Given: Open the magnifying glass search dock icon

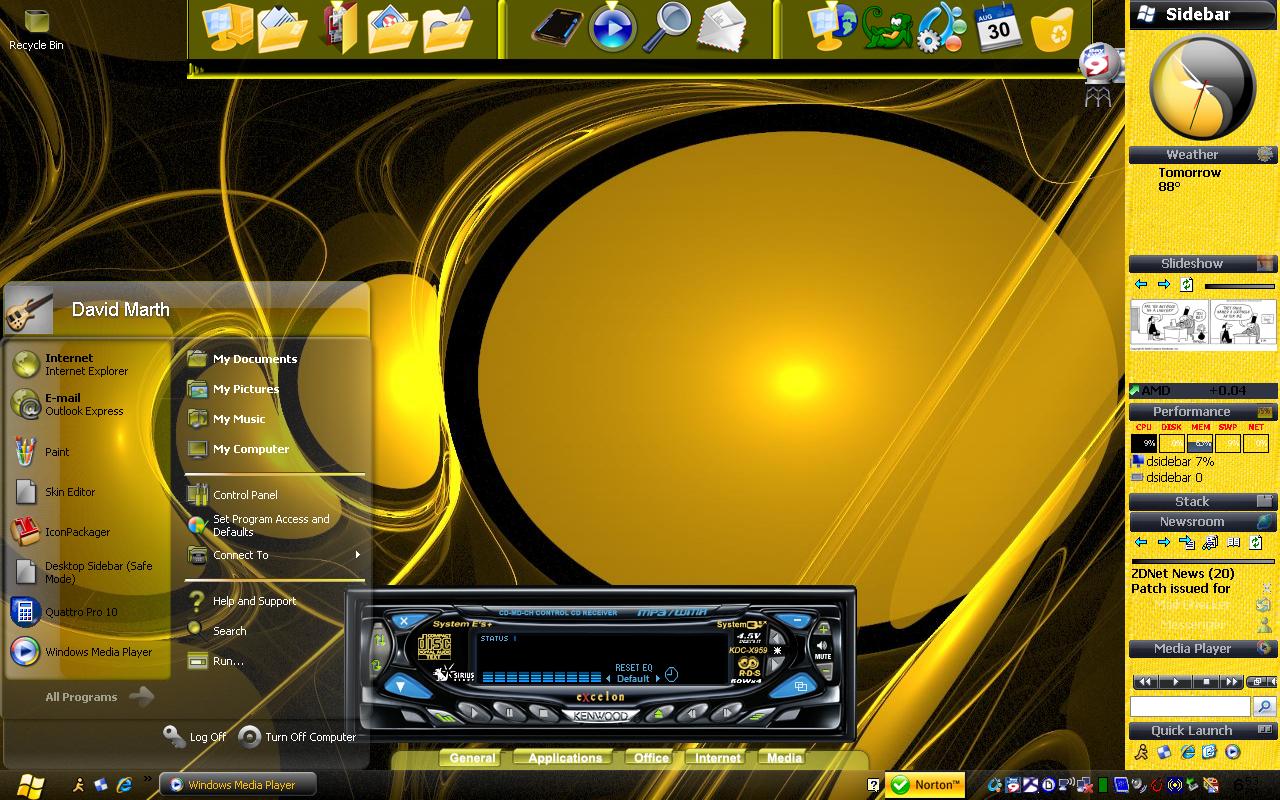Looking at the screenshot, I should click(x=667, y=27).
